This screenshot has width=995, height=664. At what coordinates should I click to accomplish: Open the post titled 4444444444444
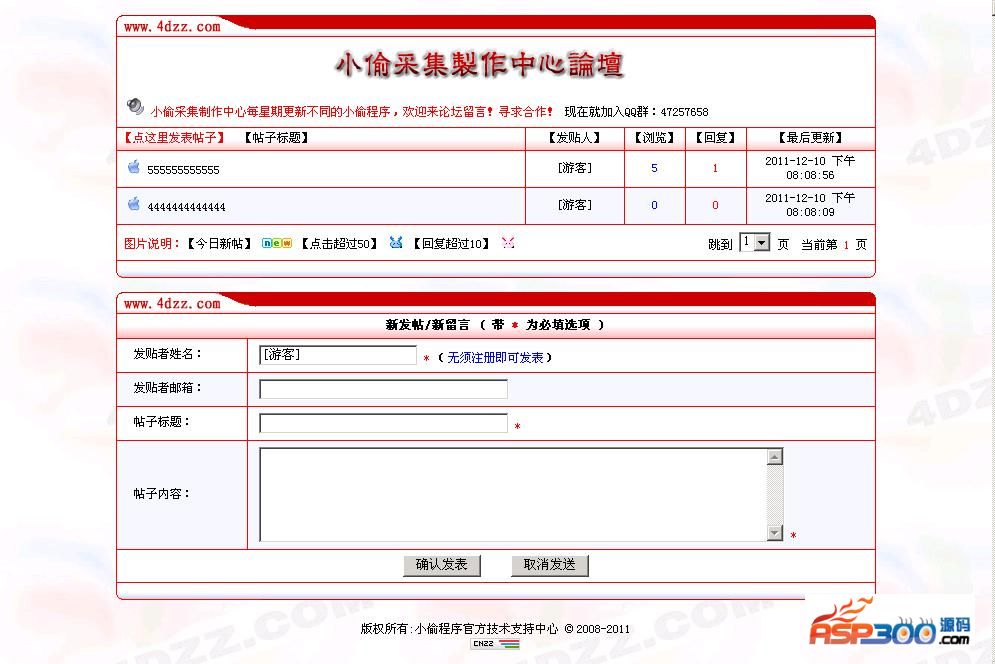(186, 207)
